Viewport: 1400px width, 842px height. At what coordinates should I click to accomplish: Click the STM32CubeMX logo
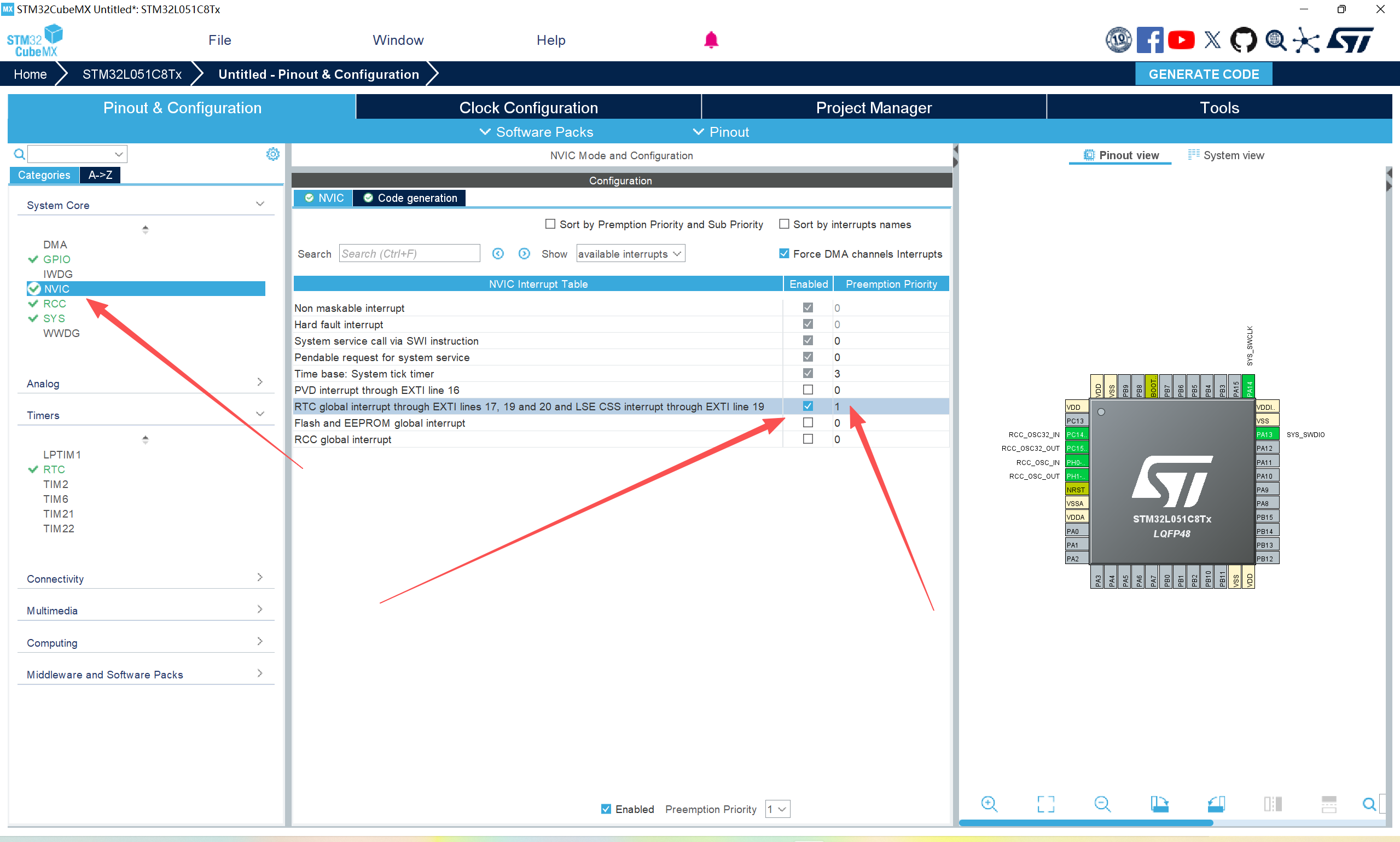click(35, 40)
